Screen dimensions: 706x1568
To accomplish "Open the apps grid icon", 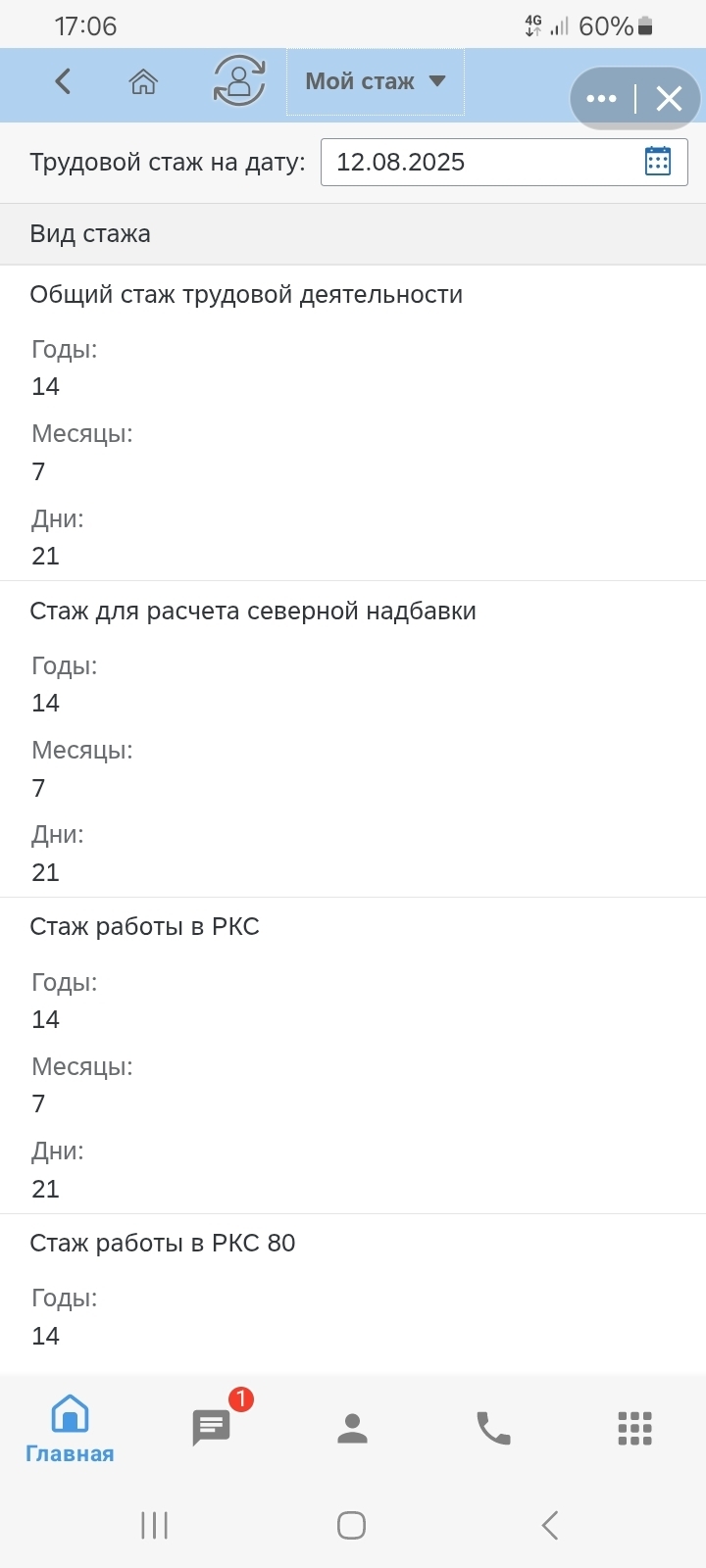I will coord(634,1428).
